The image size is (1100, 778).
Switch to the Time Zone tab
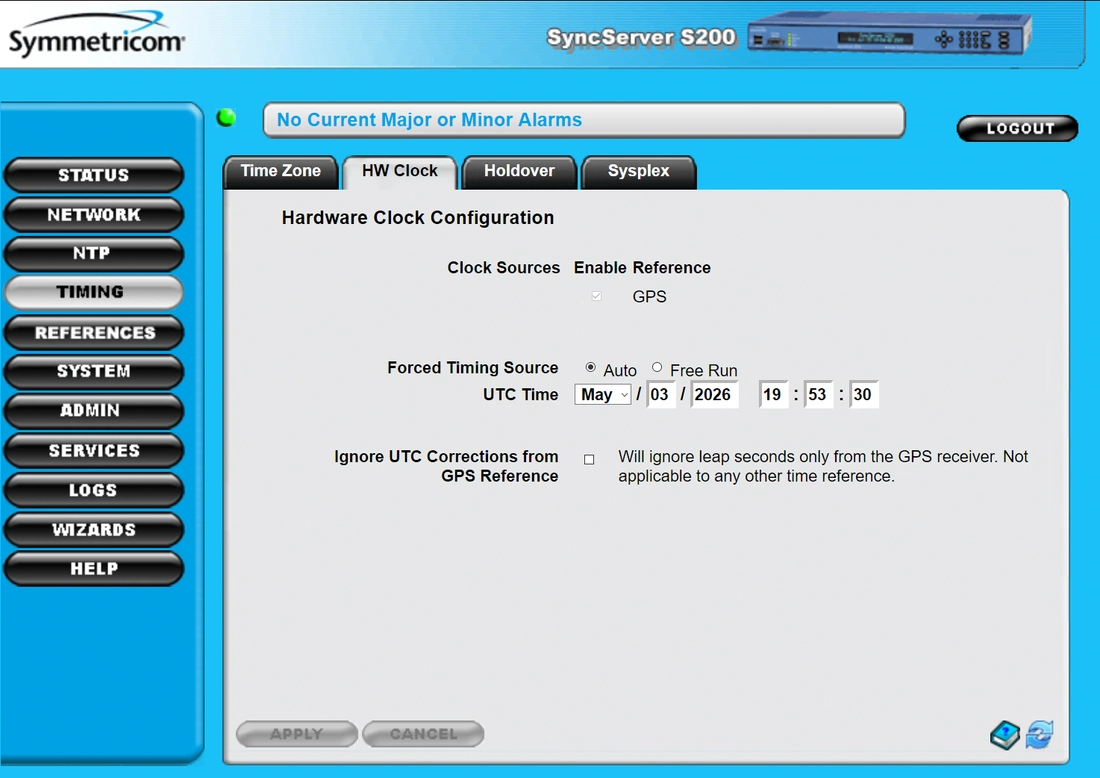pos(281,172)
